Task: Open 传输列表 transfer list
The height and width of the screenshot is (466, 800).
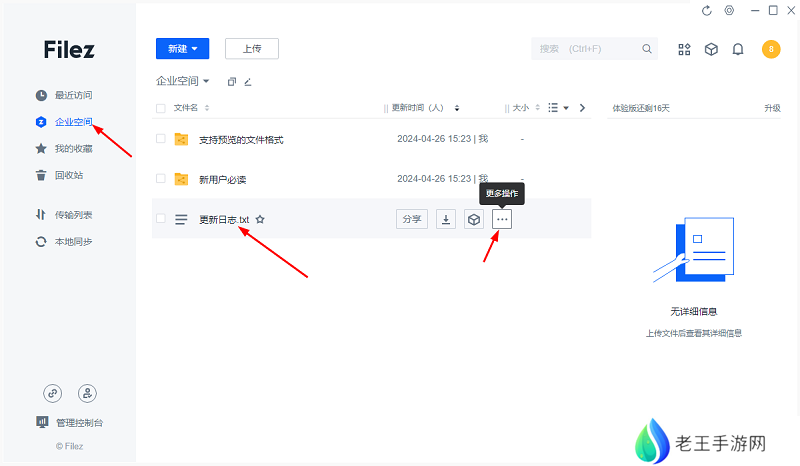Action: point(73,215)
